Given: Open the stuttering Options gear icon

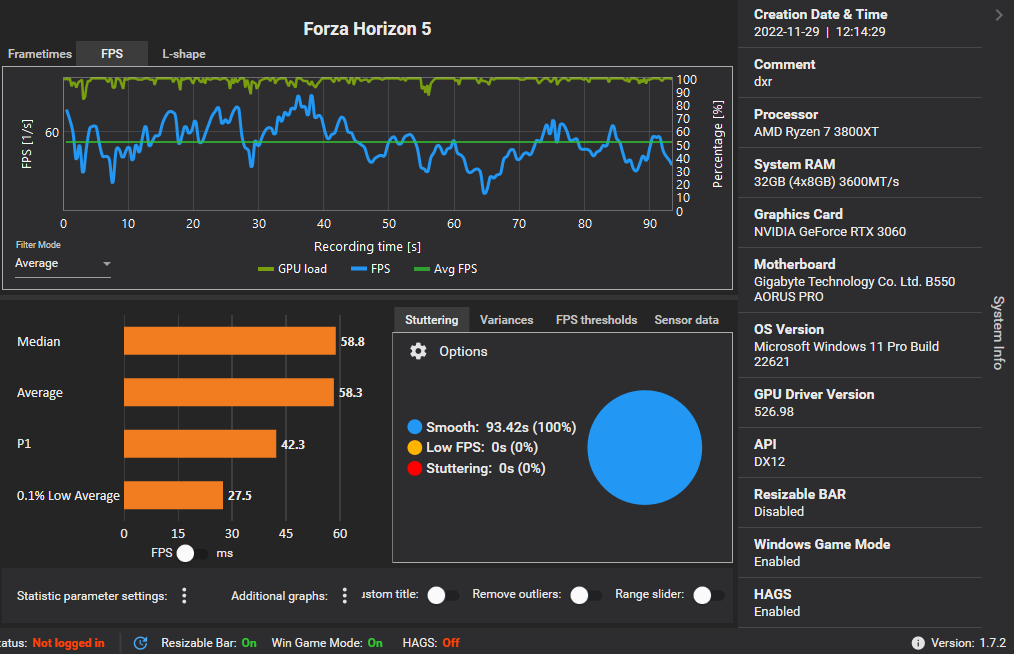Looking at the screenshot, I should [x=418, y=351].
